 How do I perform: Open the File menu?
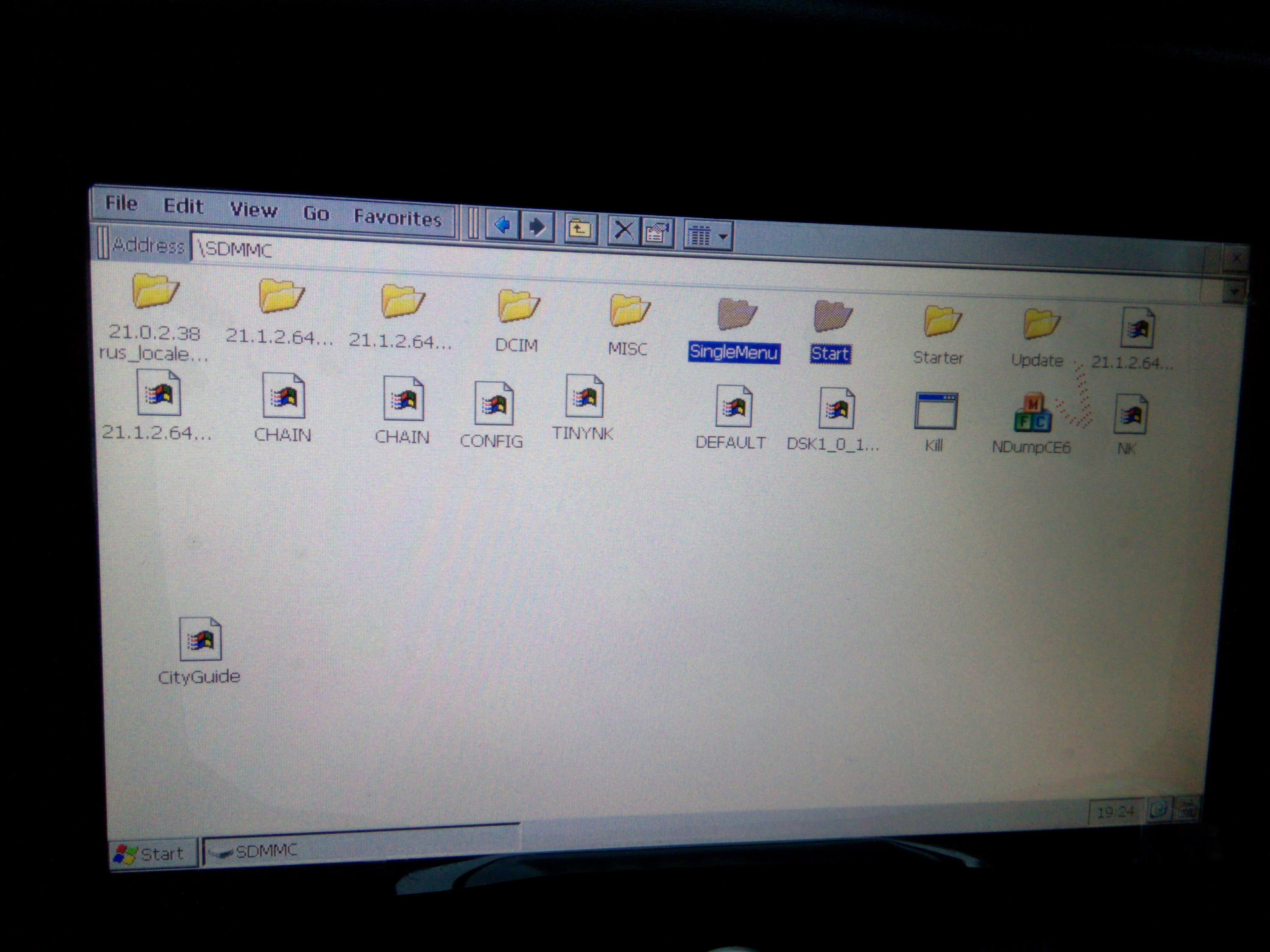pyautogui.click(x=121, y=203)
